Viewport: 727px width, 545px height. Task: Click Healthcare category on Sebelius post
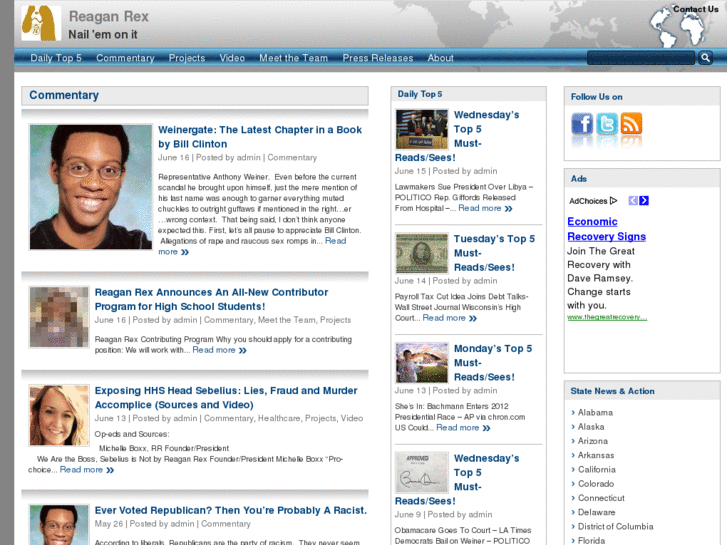click(279, 418)
